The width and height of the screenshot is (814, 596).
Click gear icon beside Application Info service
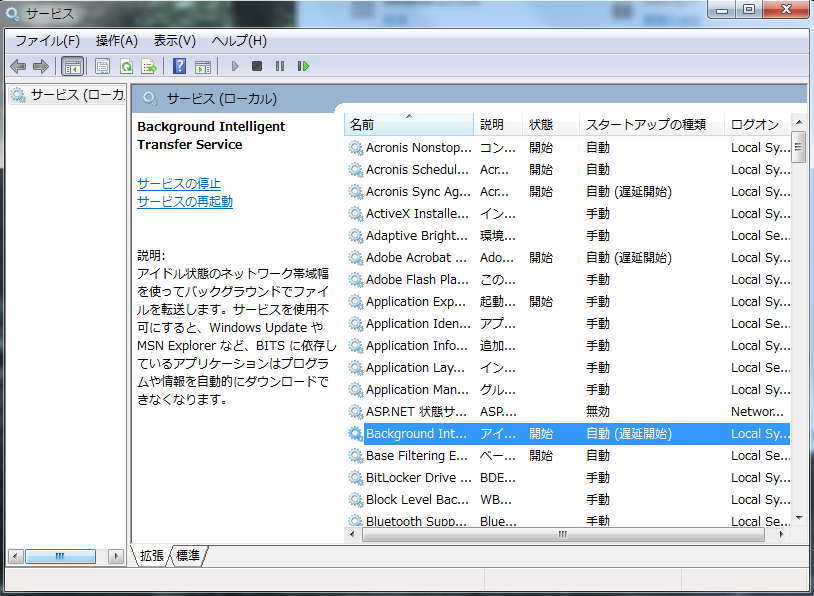pyautogui.click(x=355, y=346)
